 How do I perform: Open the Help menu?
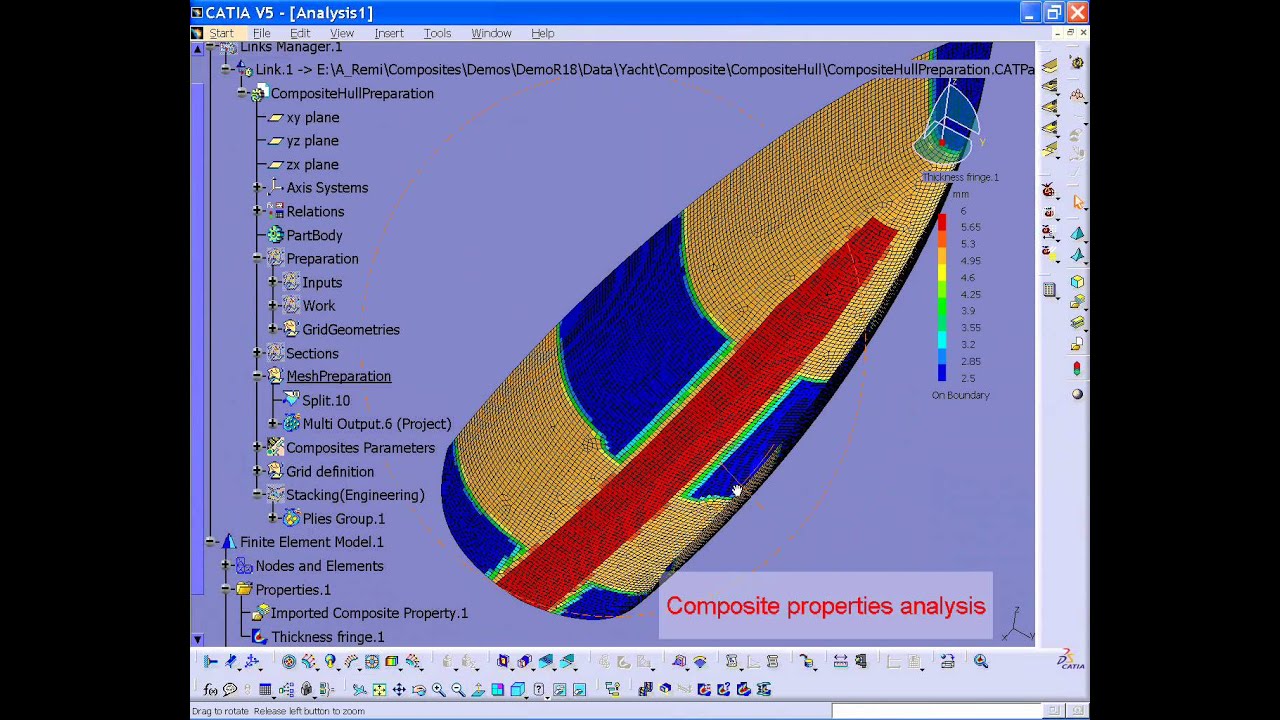click(542, 33)
